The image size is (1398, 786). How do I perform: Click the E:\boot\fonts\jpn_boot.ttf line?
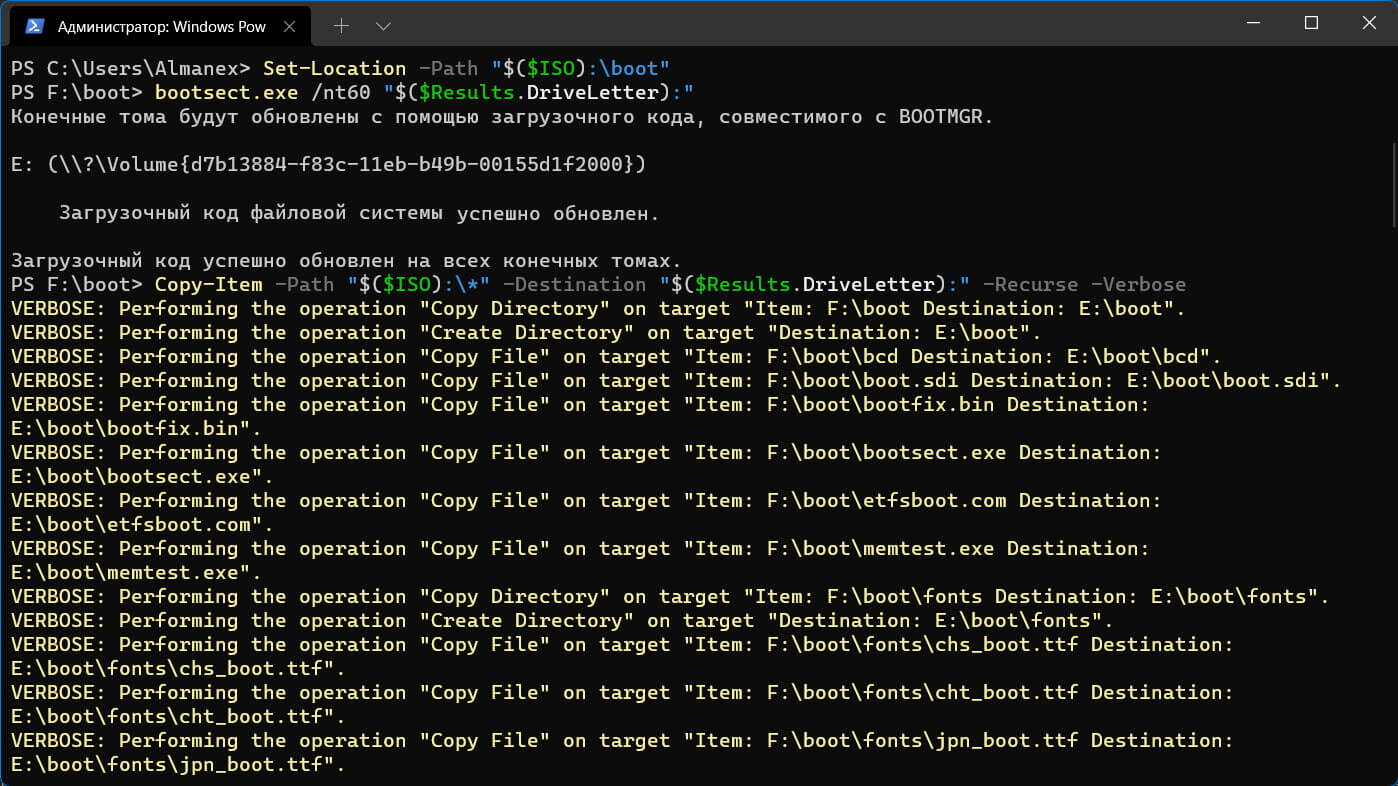point(178,764)
